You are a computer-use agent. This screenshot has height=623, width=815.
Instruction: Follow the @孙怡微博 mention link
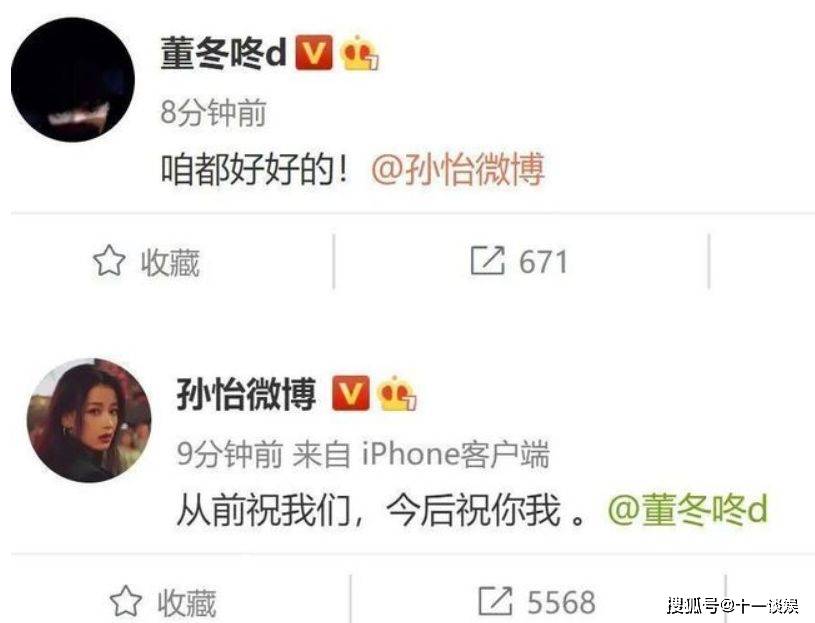click(x=458, y=169)
